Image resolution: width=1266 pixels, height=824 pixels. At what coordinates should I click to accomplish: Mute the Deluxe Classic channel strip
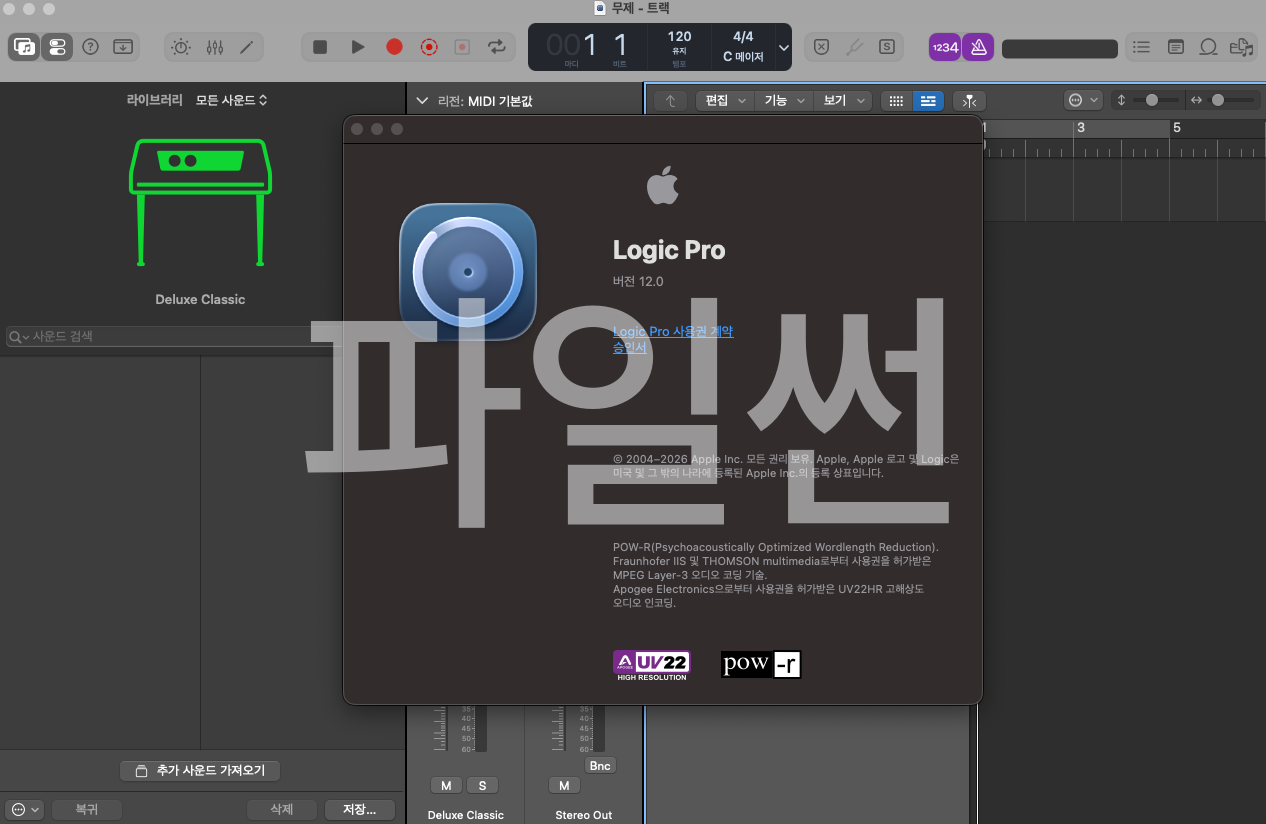coord(445,786)
